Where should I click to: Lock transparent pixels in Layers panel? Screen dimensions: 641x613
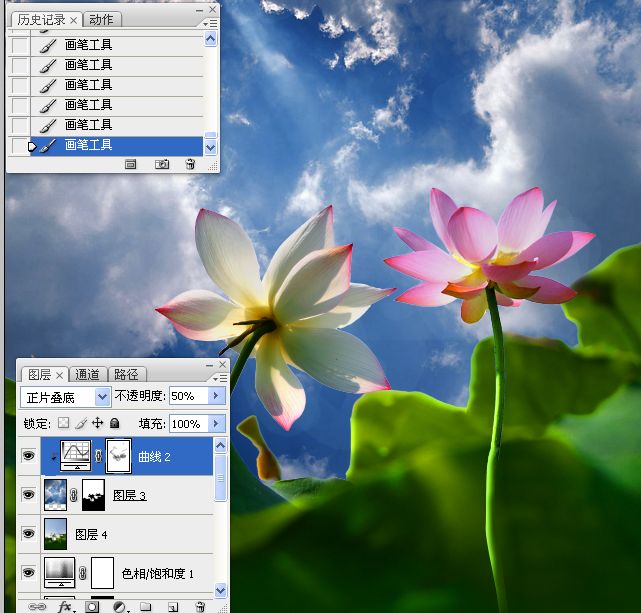click(x=63, y=423)
